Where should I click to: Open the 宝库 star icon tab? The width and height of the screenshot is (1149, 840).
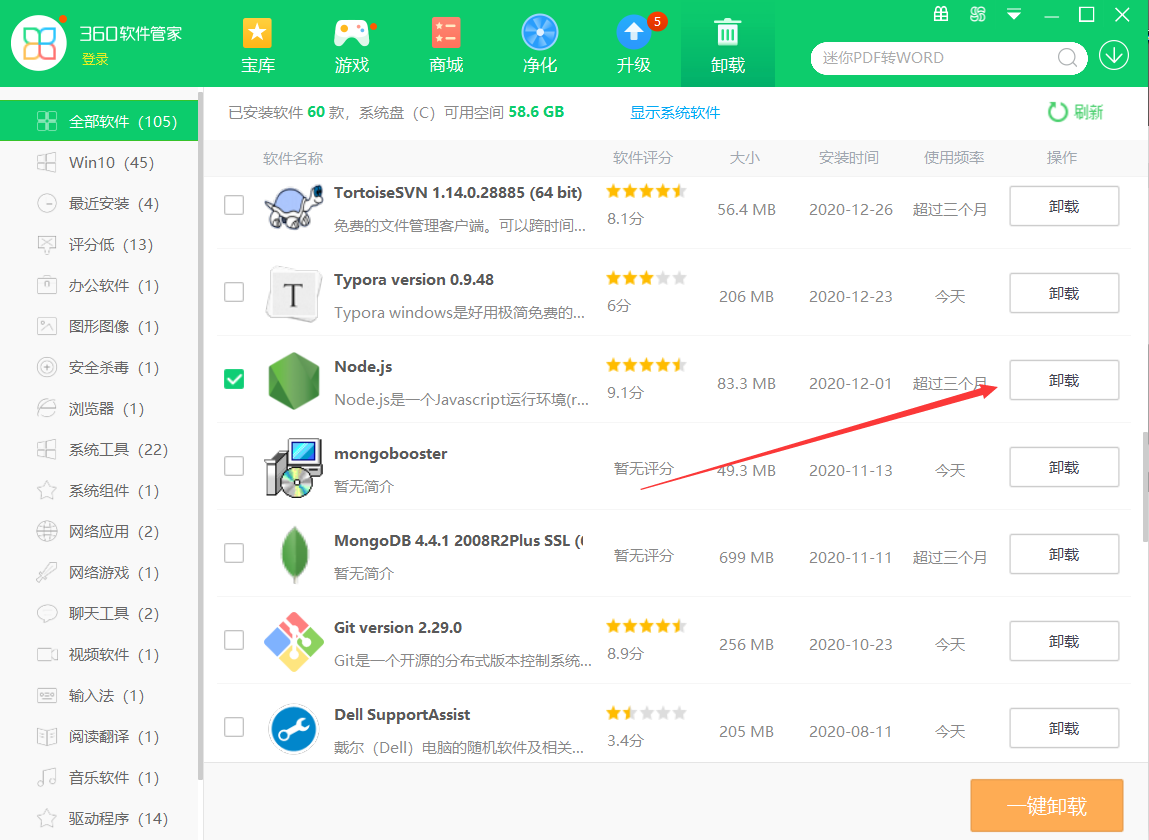point(257,46)
